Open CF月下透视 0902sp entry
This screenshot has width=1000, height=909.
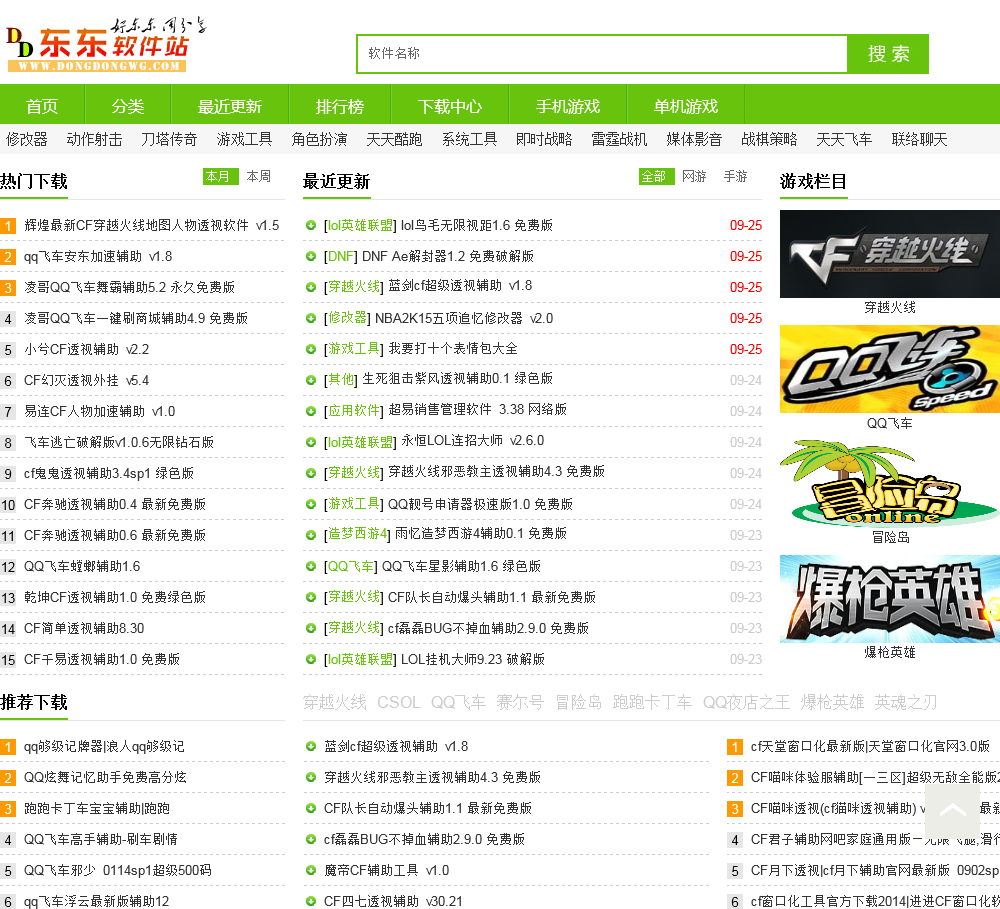click(x=874, y=871)
